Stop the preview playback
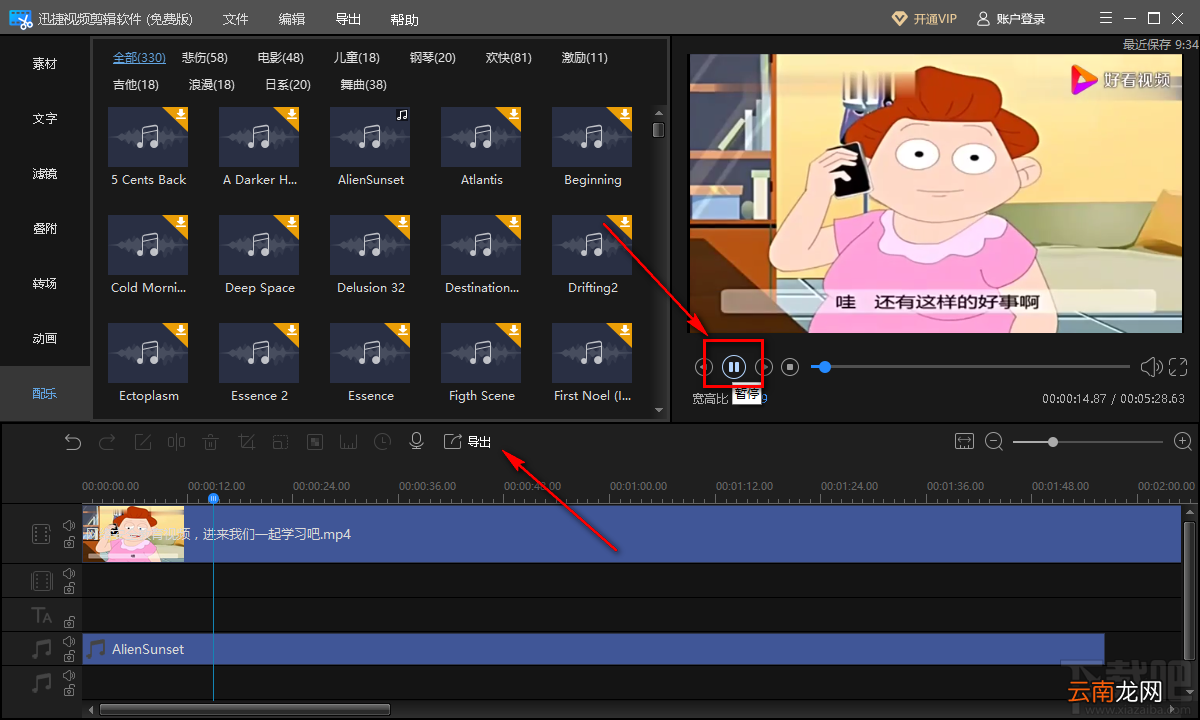 [x=790, y=367]
